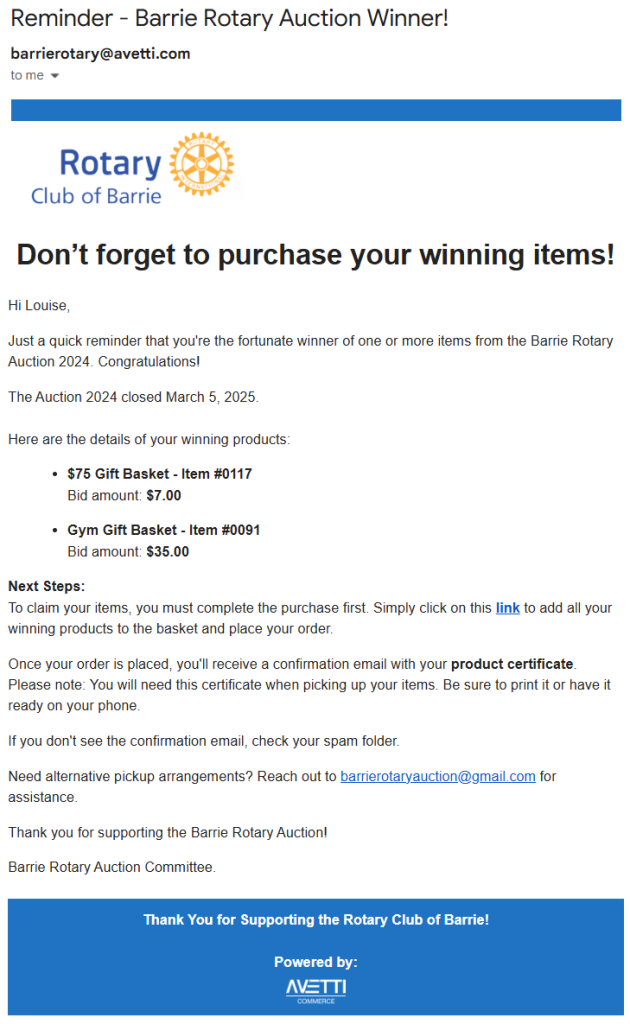Click "Barrie Rotary Auction Committee" signature

pyautogui.click(x=112, y=867)
